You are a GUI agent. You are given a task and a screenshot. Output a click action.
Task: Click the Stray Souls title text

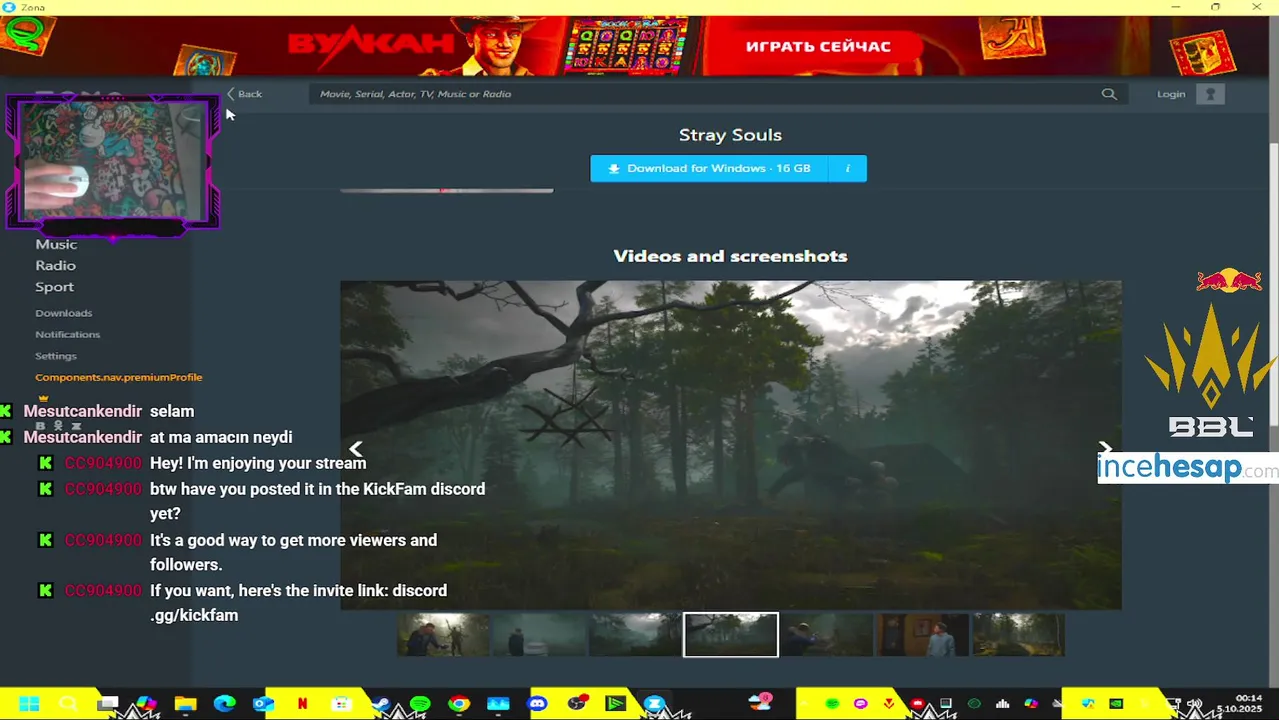tap(730, 135)
